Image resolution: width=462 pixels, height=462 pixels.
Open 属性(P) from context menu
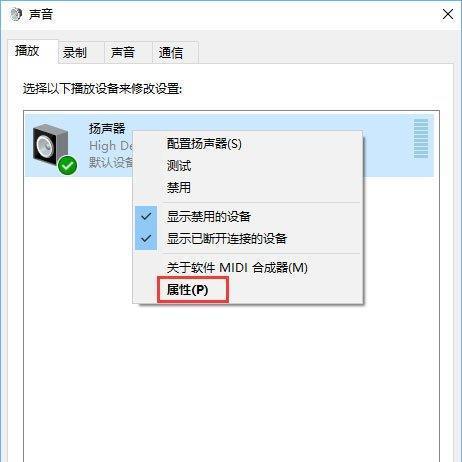[x=187, y=290]
